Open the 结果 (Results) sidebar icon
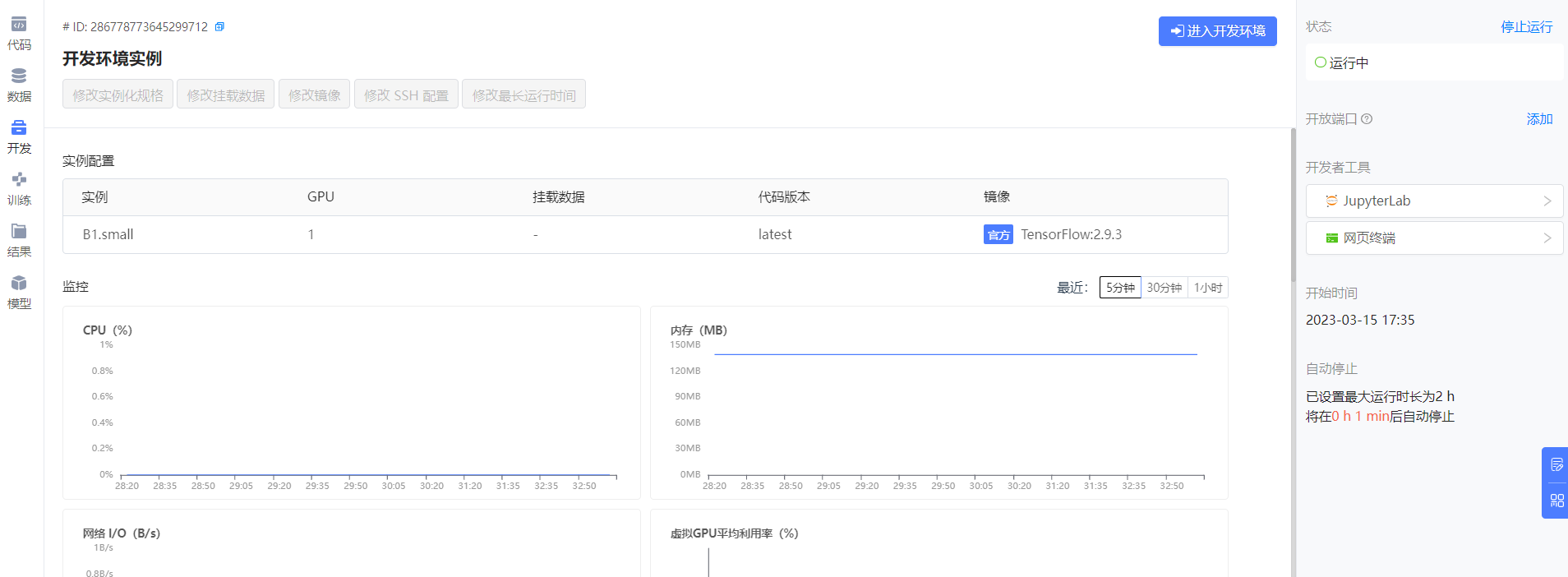 [x=19, y=231]
